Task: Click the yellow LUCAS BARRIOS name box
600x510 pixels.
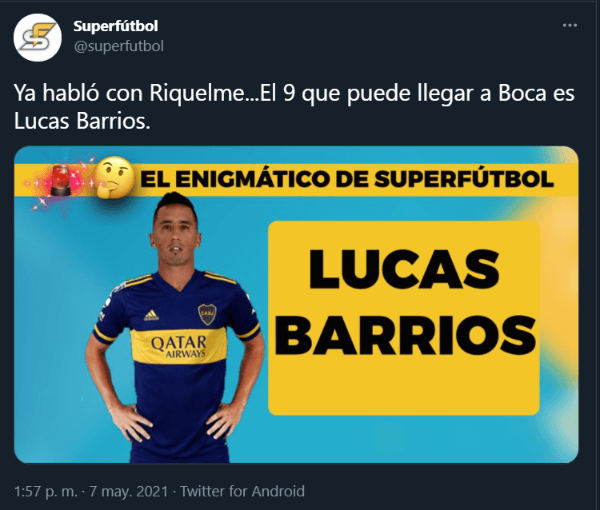Action: [x=404, y=318]
